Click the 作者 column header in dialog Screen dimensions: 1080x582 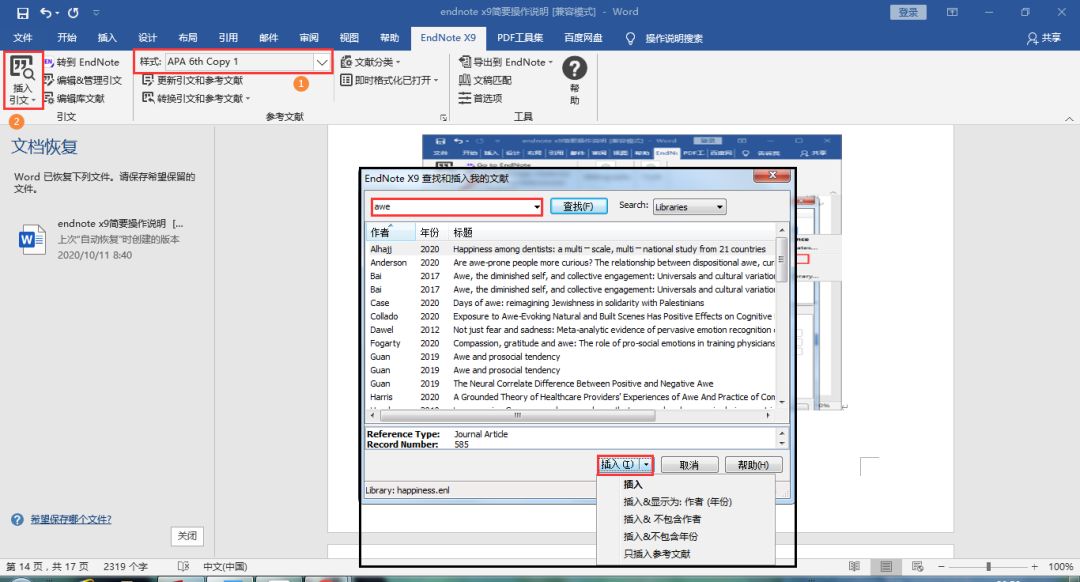(391, 232)
